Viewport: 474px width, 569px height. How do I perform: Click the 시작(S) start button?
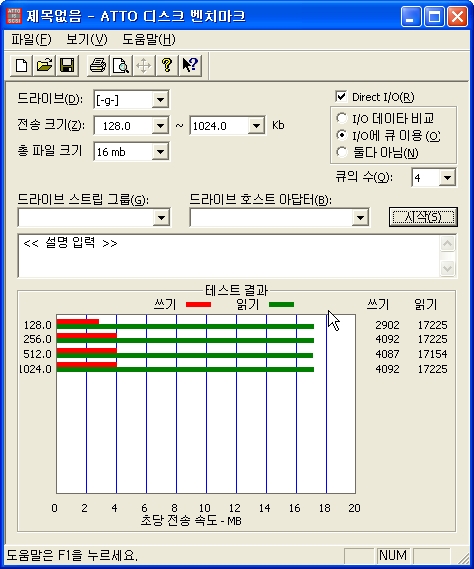coord(423,217)
